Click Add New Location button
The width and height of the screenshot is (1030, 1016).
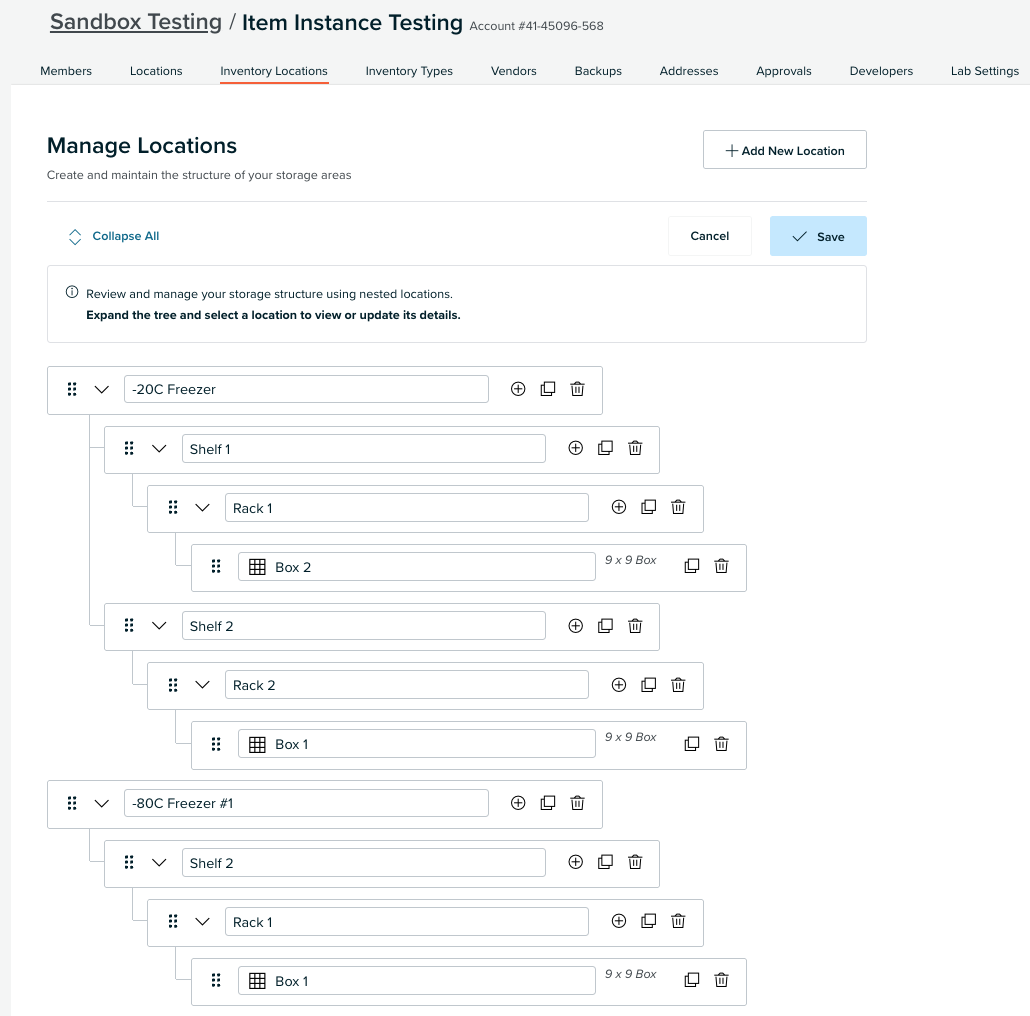[784, 150]
